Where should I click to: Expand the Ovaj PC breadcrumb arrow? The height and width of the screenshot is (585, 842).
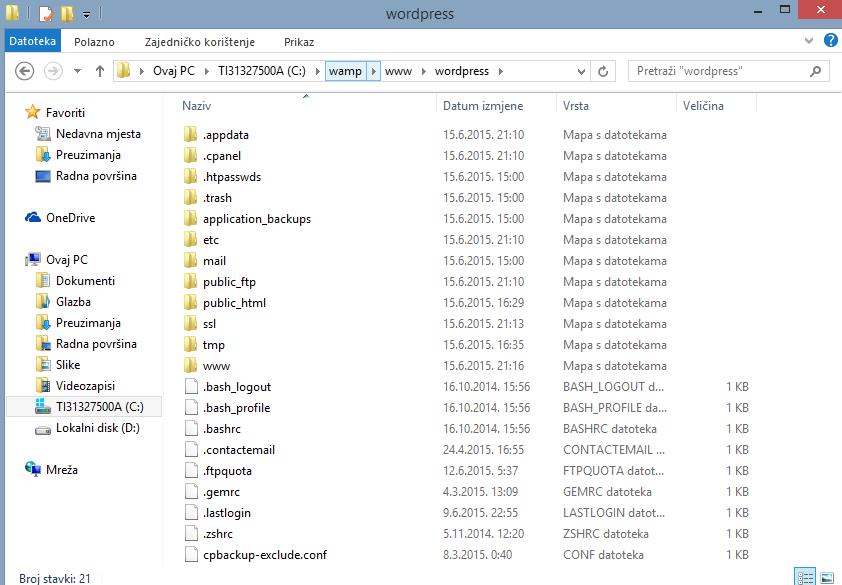tap(207, 71)
